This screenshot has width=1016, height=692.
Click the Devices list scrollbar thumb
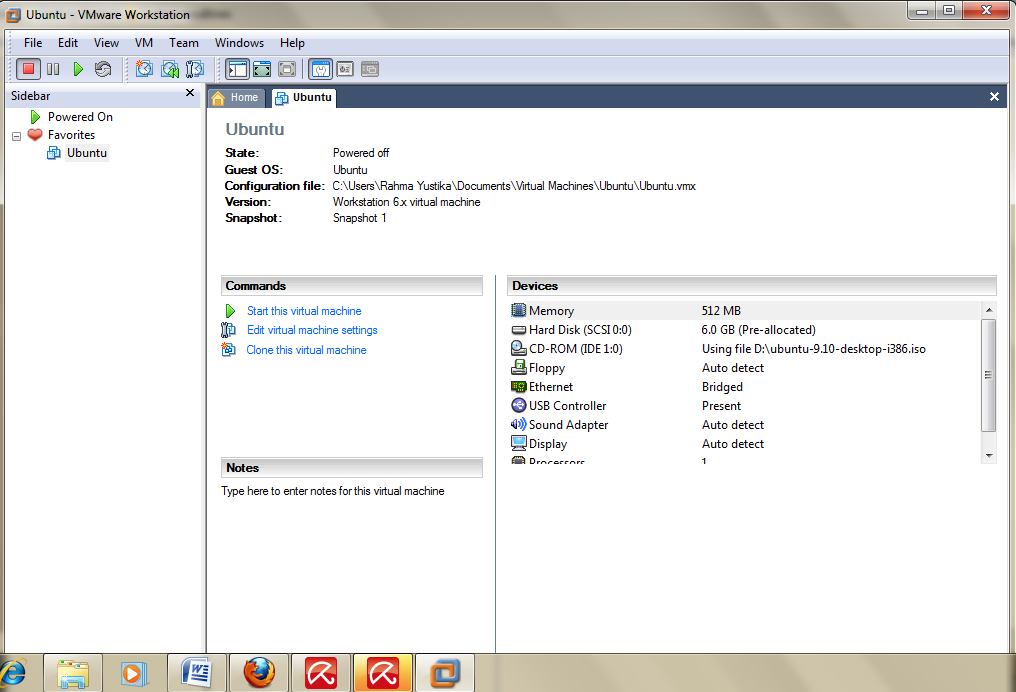click(989, 375)
